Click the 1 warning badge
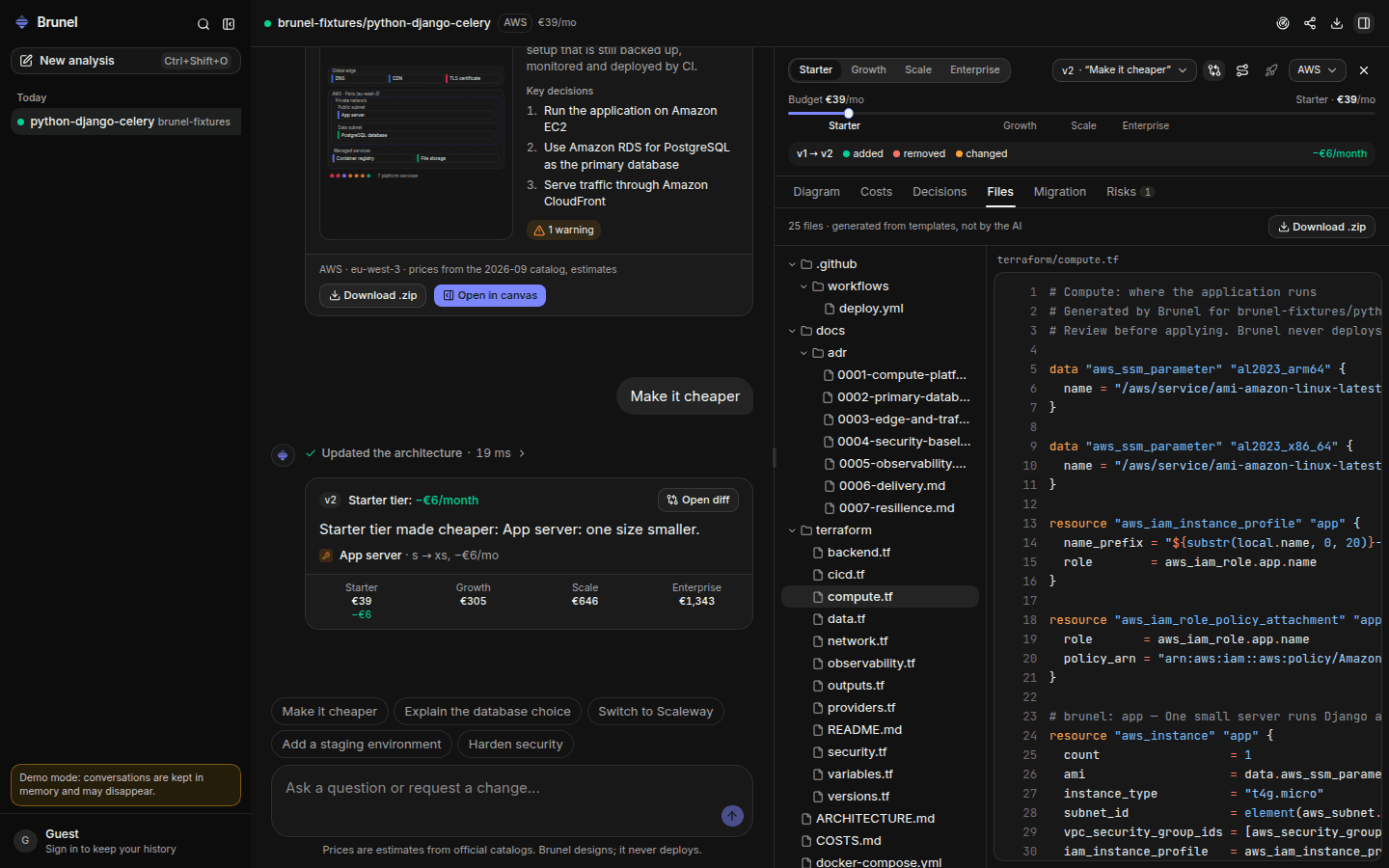Viewport: 1389px width, 868px height. [x=564, y=230]
